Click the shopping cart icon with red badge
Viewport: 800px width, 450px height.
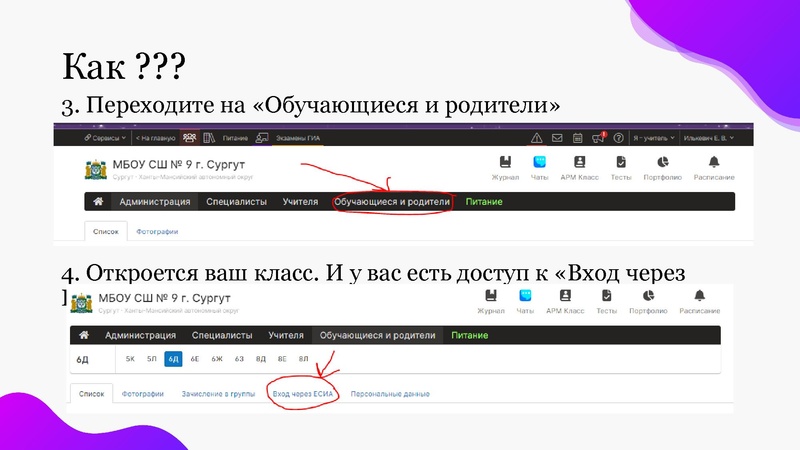(x=598, y=138)
